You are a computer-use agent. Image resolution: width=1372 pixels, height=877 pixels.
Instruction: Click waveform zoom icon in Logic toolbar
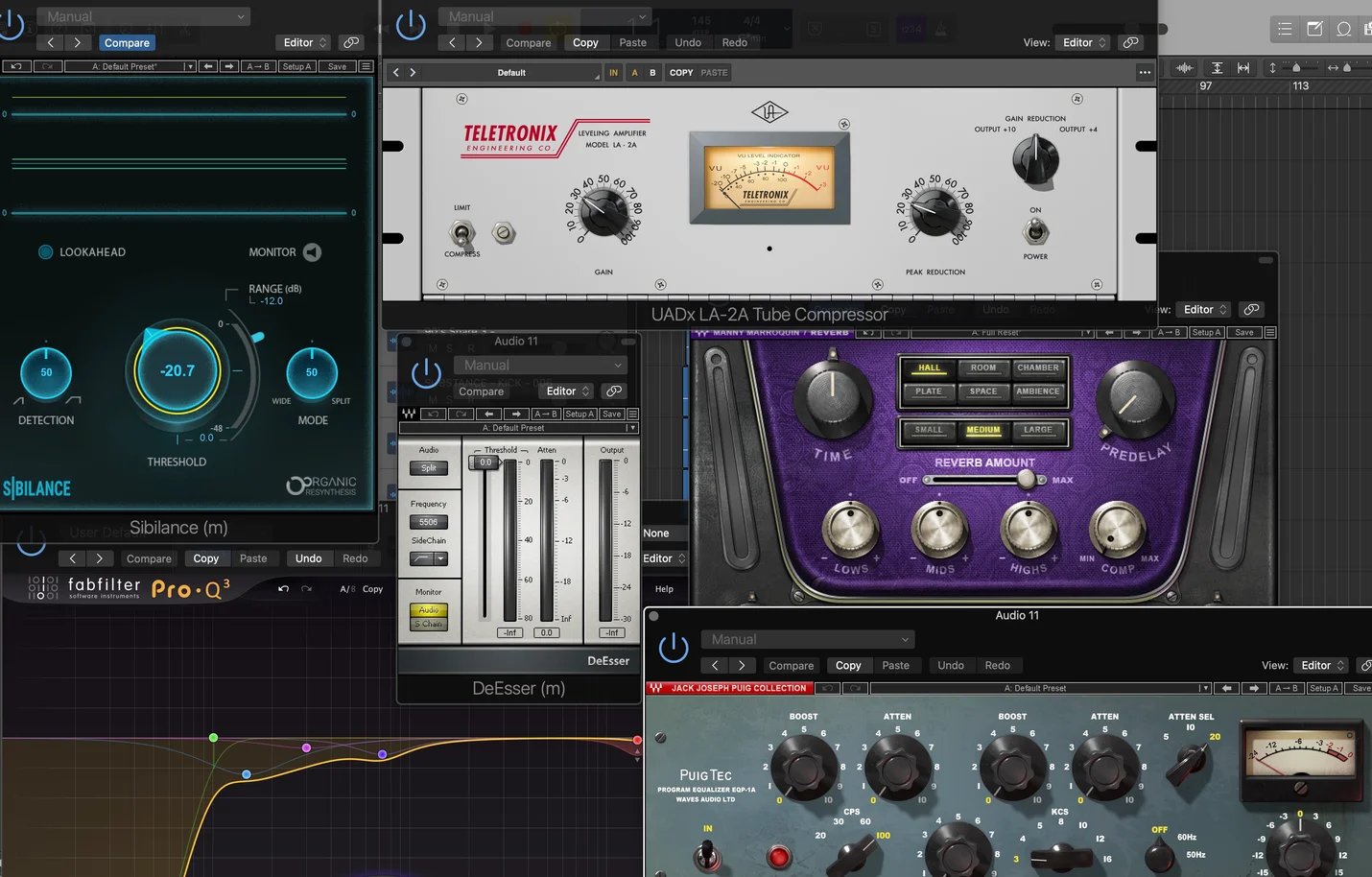tap(1185, 67)
